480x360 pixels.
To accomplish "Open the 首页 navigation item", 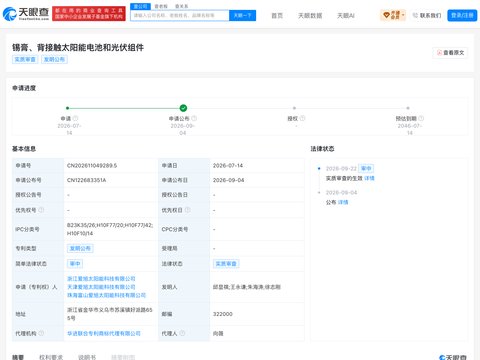I will click(277, 15).
